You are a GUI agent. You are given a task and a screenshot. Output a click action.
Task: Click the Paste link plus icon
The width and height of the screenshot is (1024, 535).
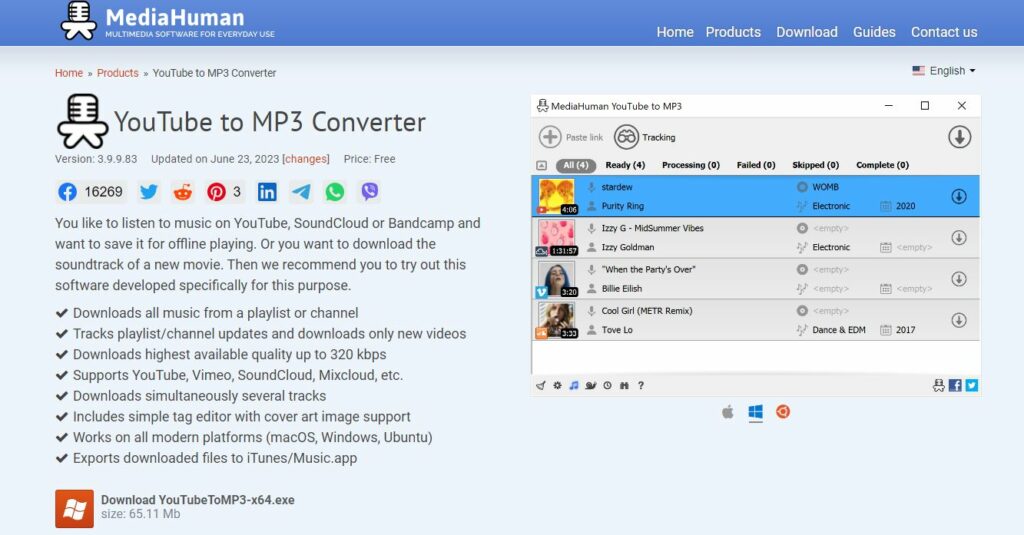(550, 137)
